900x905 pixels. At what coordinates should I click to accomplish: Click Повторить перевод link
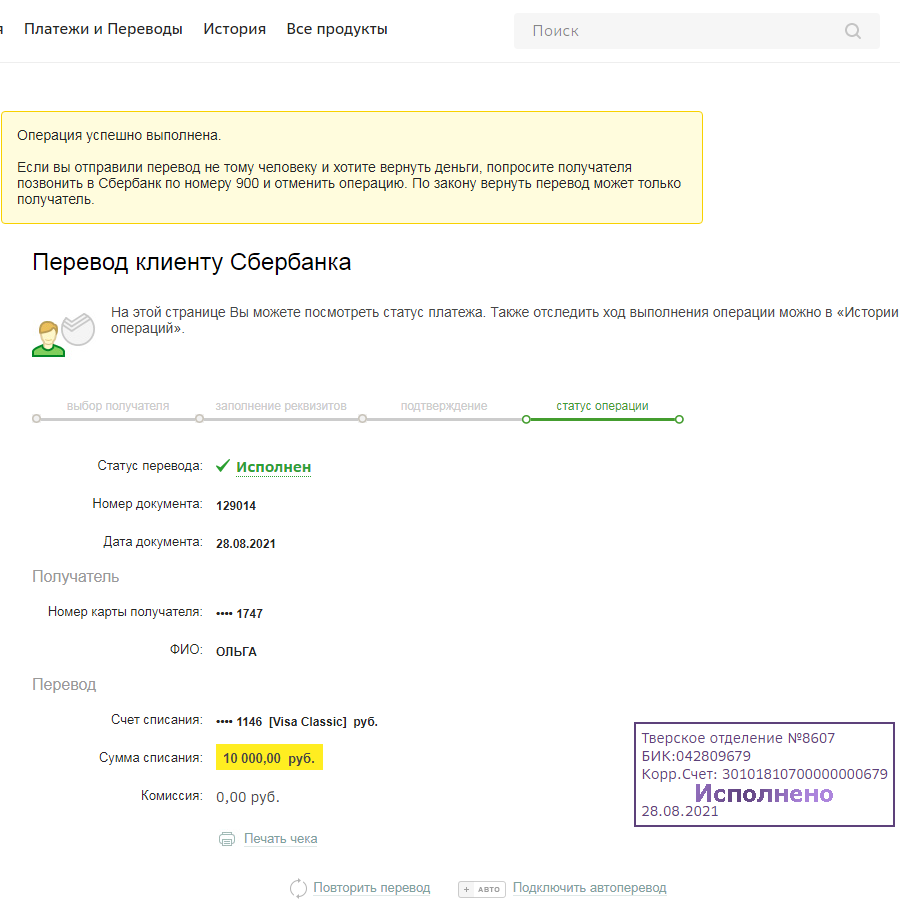[372, 888]
